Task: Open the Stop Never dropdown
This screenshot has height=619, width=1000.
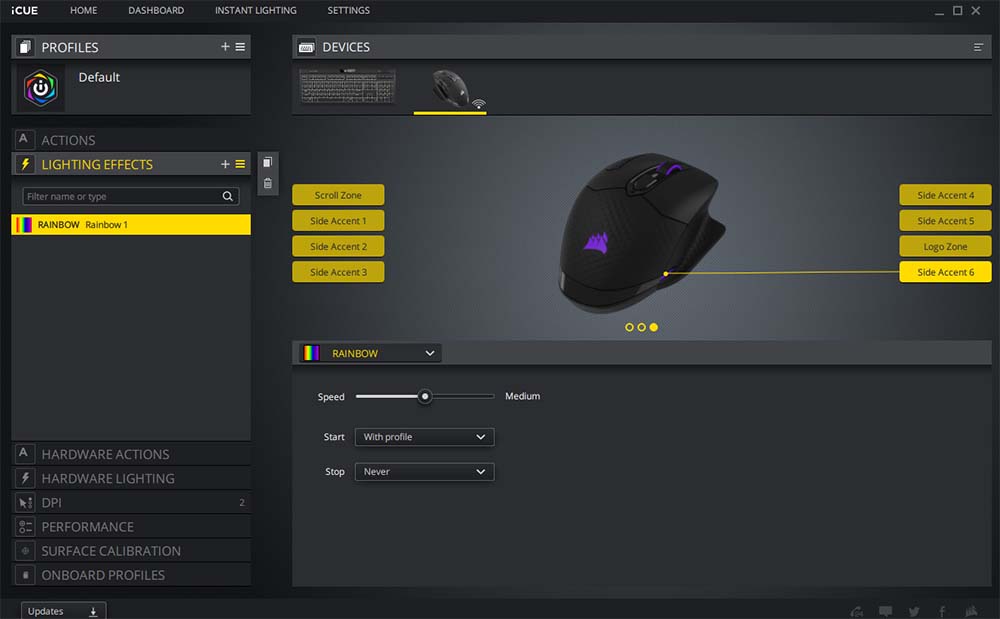Action: (x=424, y=472)
